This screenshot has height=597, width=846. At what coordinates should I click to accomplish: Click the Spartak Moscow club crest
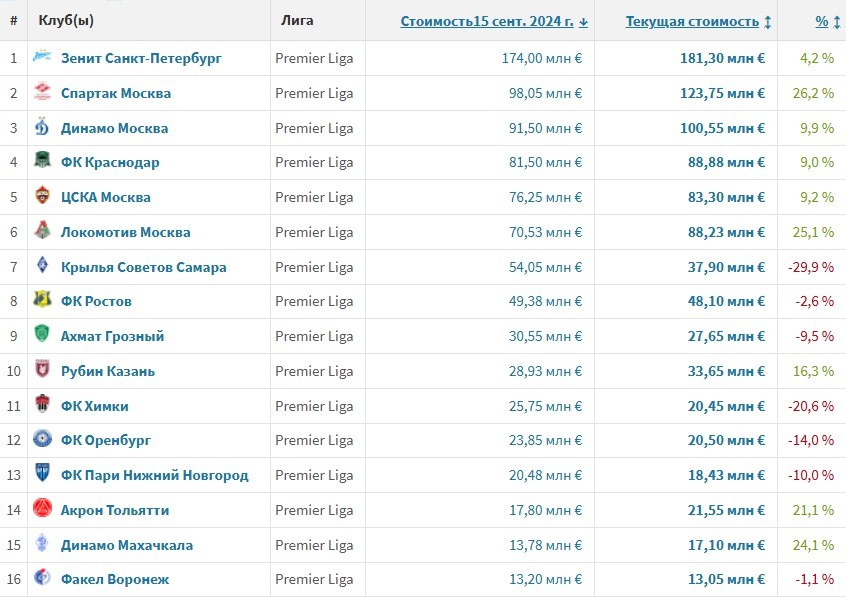[42, 91]
